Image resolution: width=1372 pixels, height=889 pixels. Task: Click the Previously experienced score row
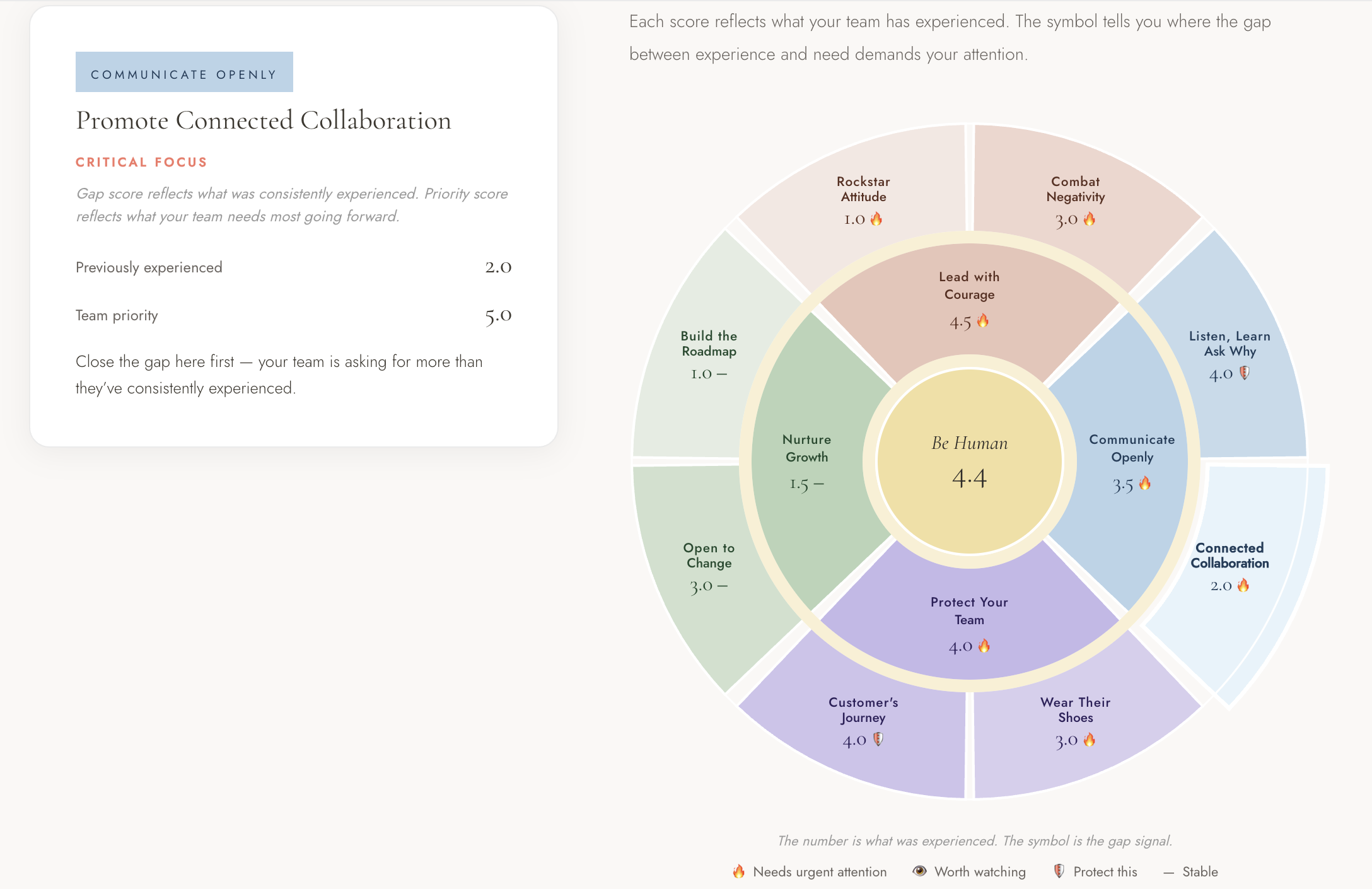point(293,267)
